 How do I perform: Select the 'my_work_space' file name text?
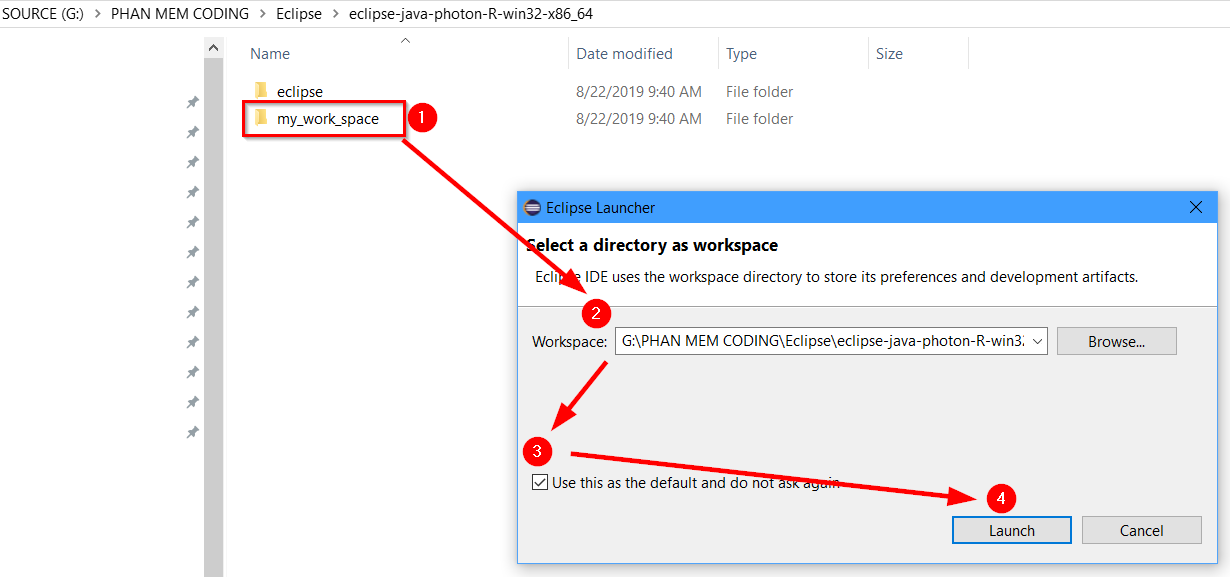[328, 119]
